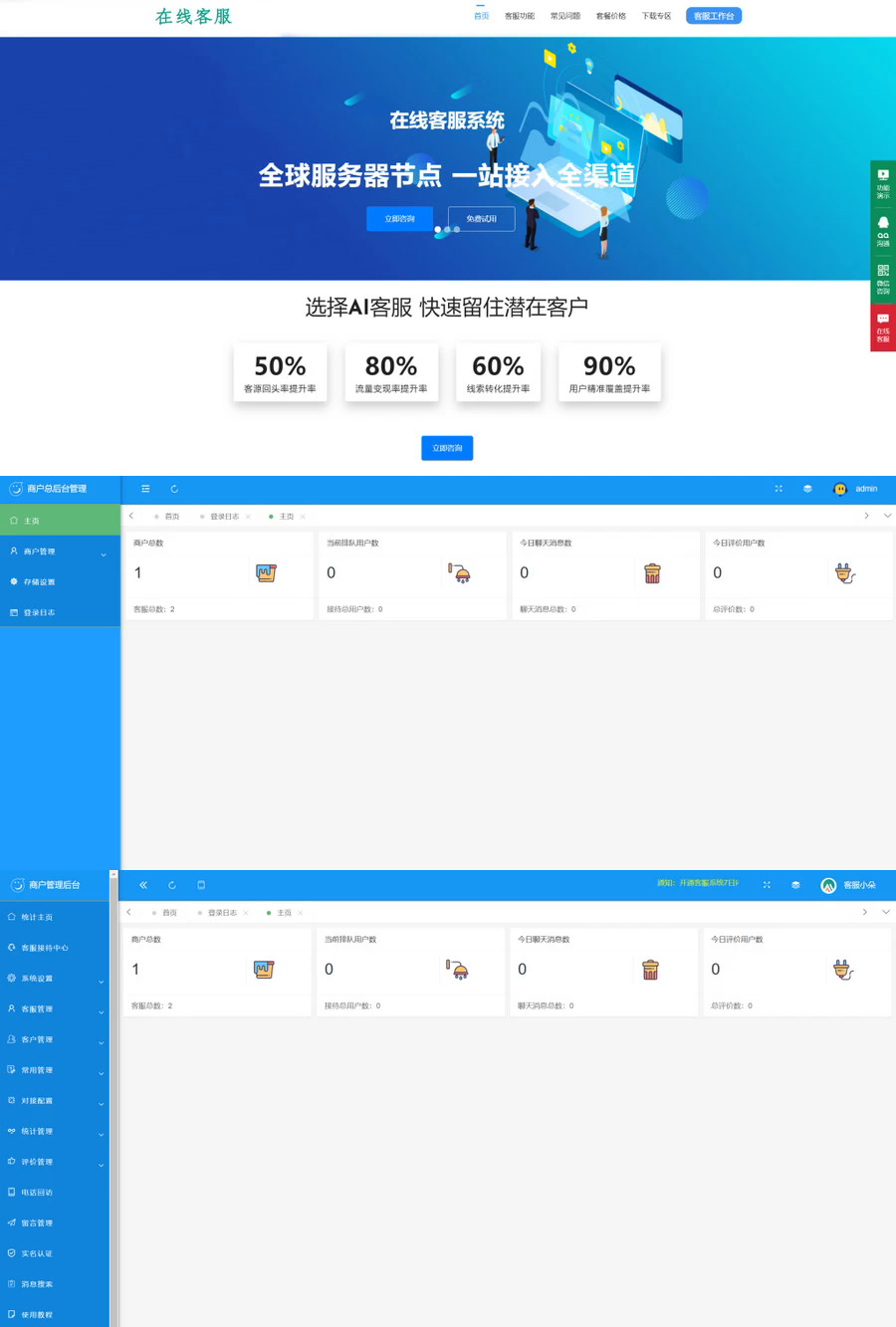896x1327 pixels.
Task: Collapse the 商户管理后台 sidebar with double-arrow icon
Action: [142, 884]
